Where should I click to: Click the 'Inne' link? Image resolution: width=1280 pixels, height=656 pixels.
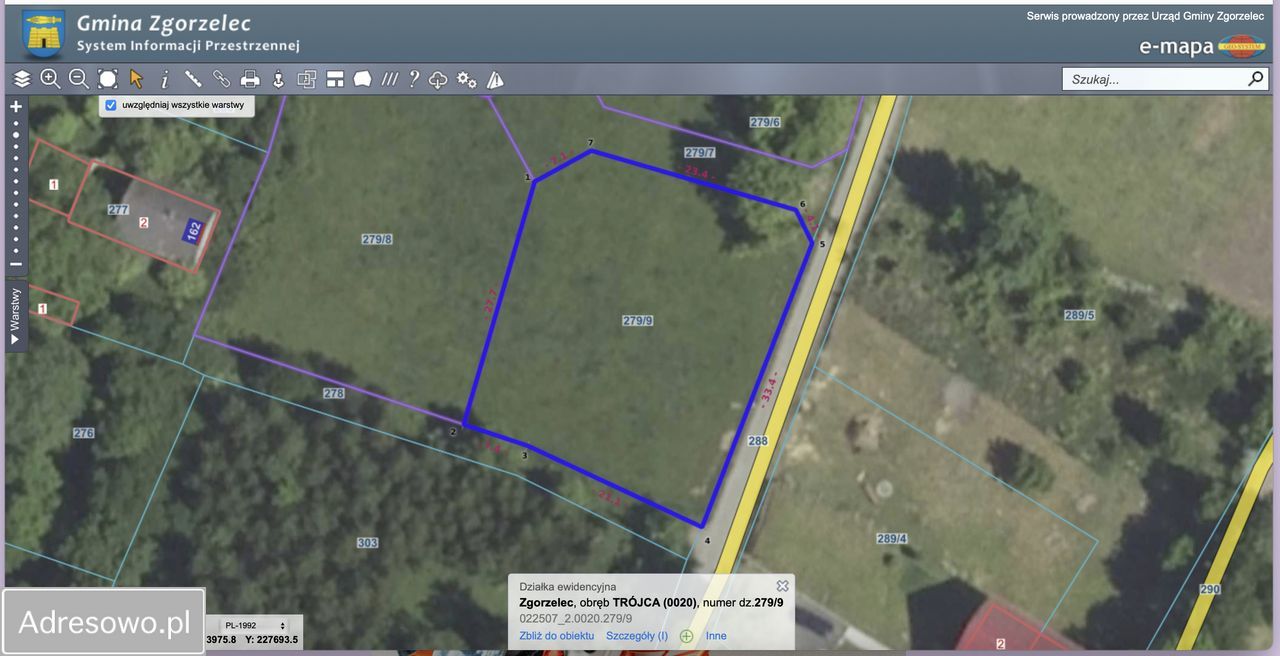(x=716, y=636)
